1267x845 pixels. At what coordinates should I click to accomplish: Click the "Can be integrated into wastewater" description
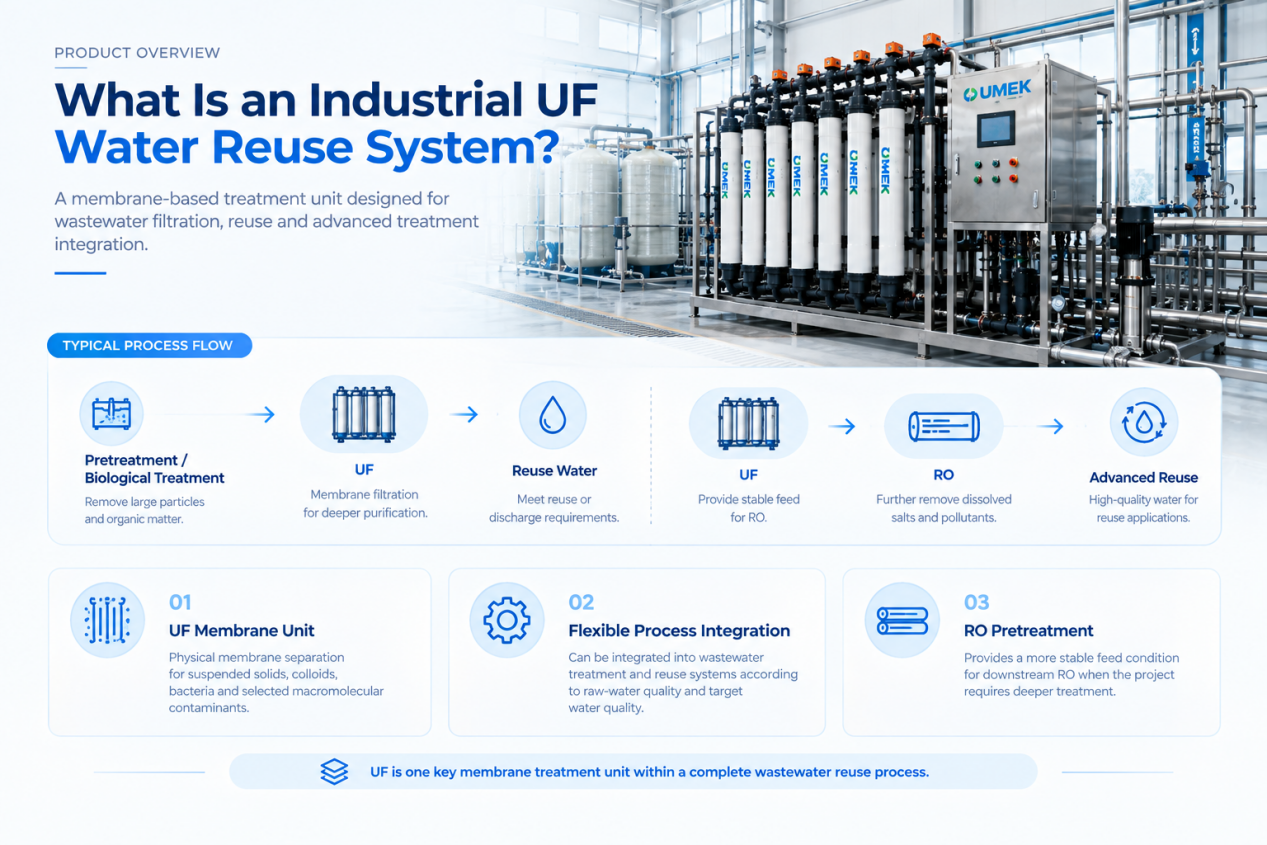683,682
